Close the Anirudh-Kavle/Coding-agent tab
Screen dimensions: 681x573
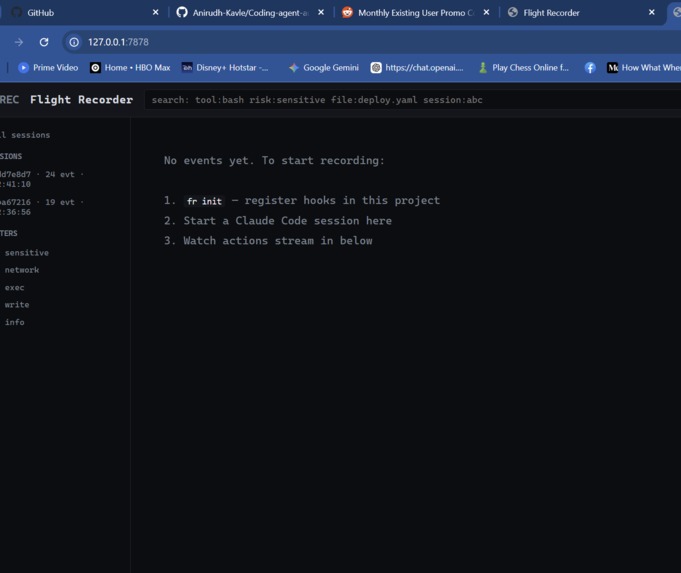tap(321, 13)
